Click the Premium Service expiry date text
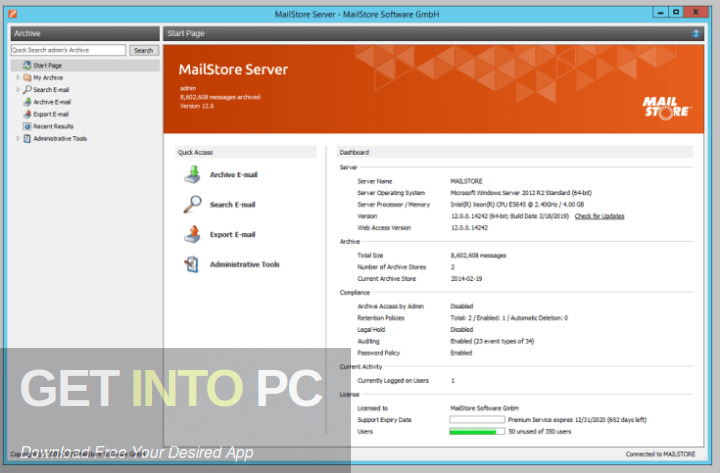Viewport: 720px width, 473px height. pyautogui.click(x=577, y=420)
